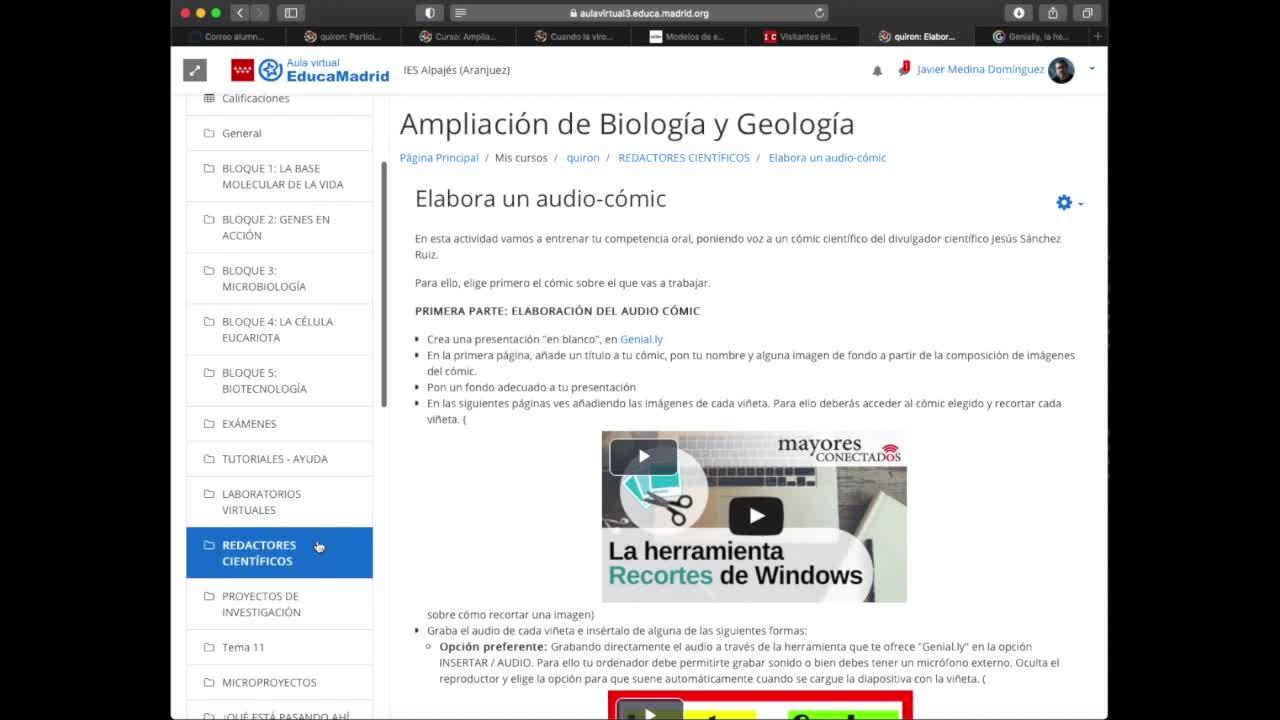Click the Safari share icon

[1053, 13]
